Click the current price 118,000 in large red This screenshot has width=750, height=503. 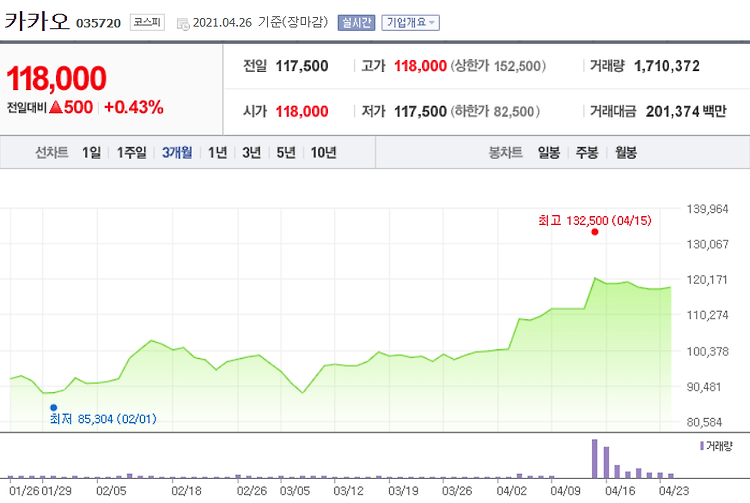[x=56, y=78]
